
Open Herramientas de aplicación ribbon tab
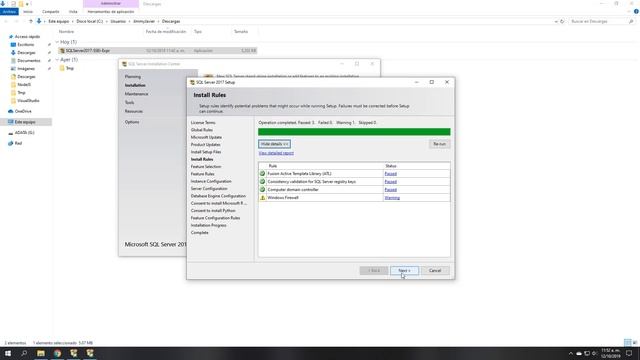(x=111, y=11)
